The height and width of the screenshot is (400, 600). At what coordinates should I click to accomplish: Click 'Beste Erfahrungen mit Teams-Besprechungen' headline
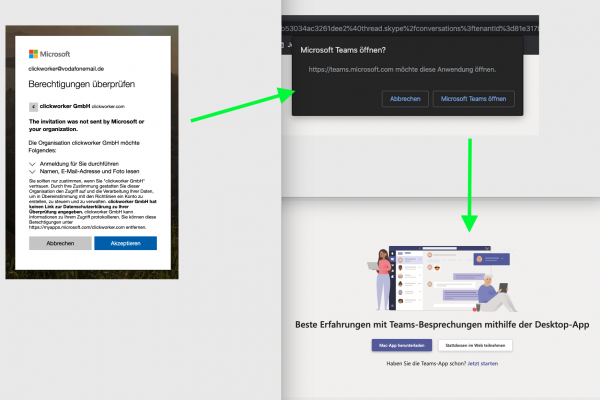pos(442,325)
